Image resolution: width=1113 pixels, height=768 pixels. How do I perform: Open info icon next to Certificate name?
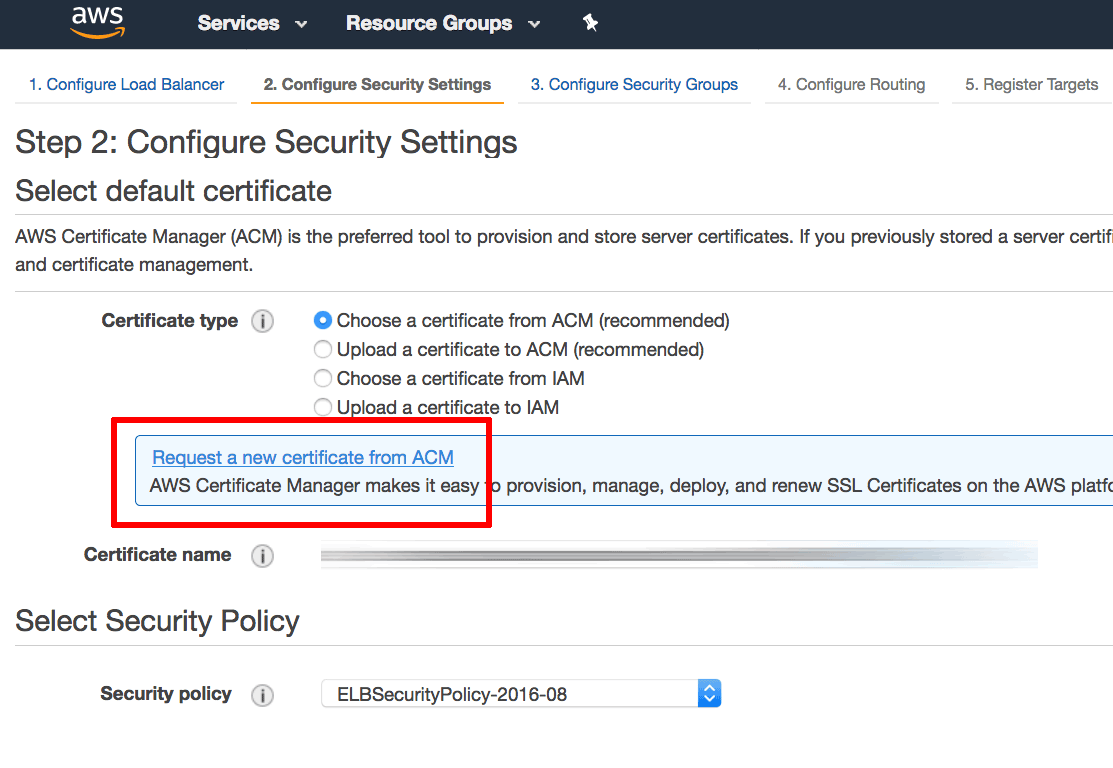coord(263,556)
